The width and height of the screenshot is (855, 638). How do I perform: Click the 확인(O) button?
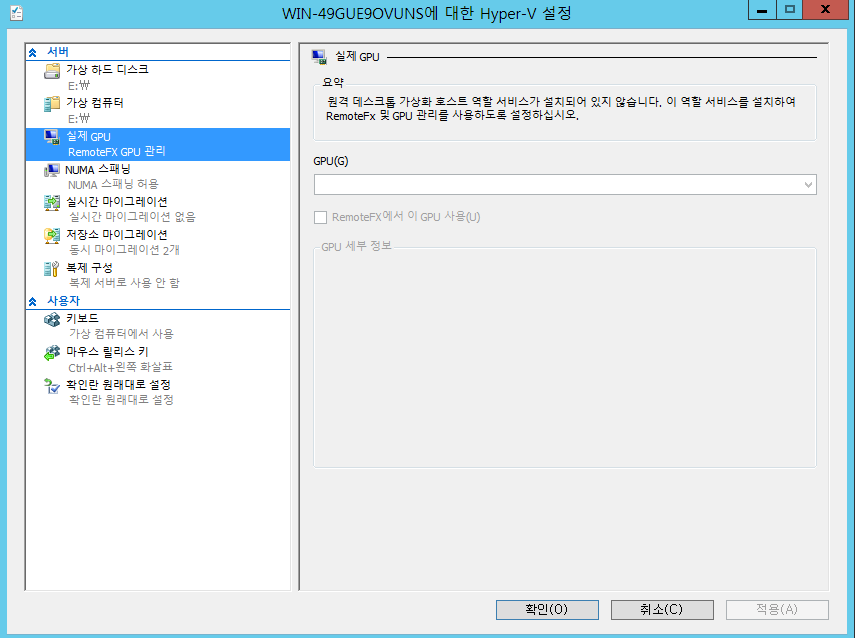point(547,610)
